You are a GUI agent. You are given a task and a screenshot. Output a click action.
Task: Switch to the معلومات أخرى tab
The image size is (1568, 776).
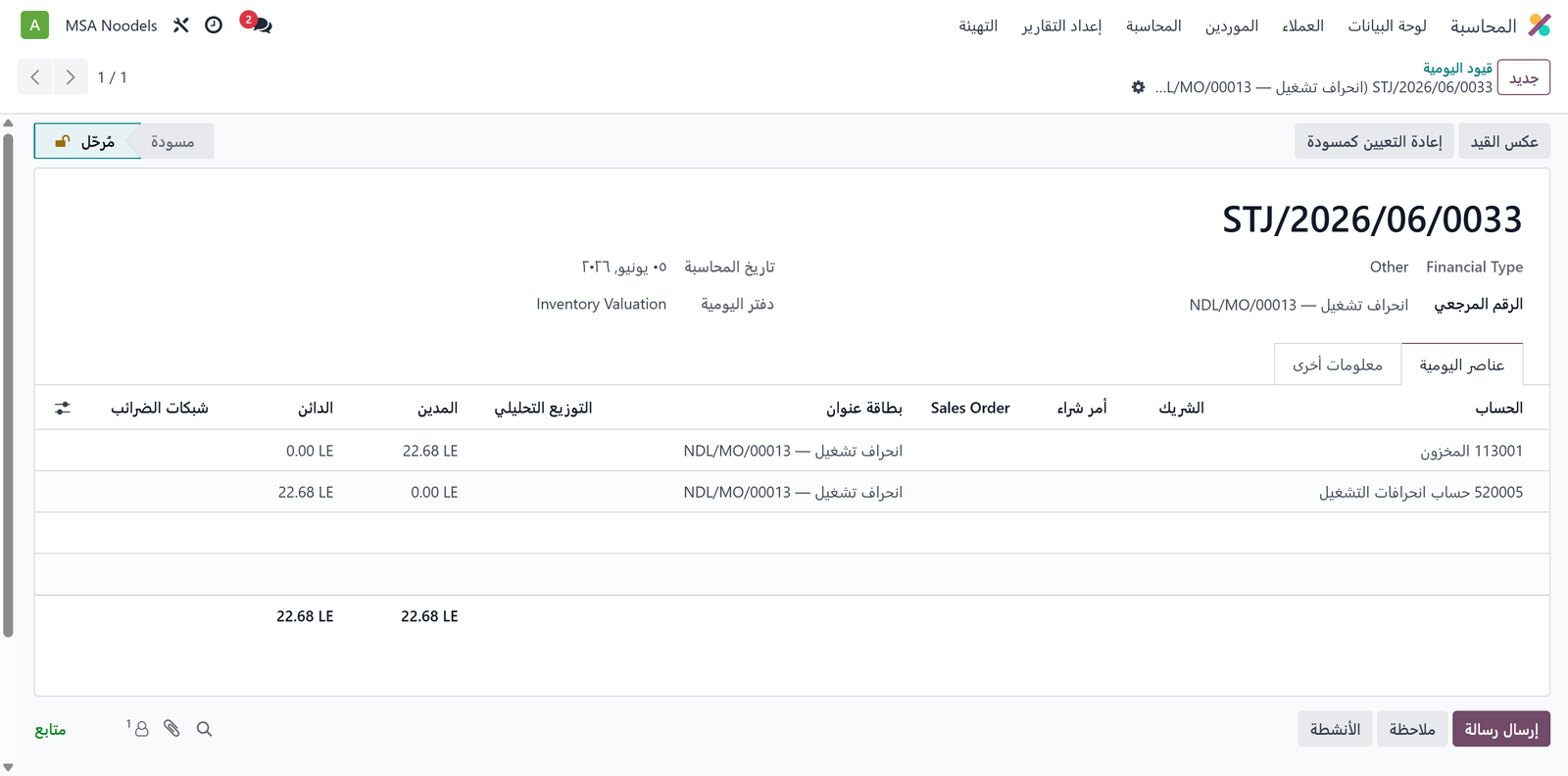point(1338,364)
